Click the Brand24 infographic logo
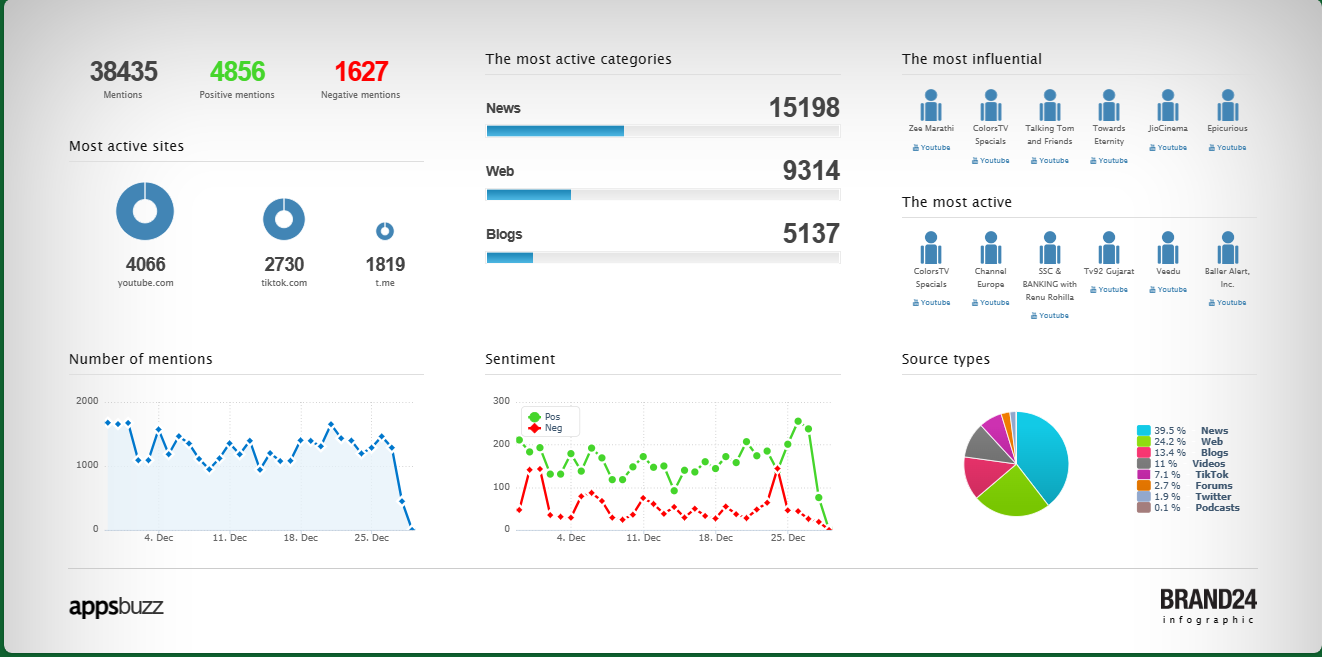1322x657 pixels. [1208, 605]
